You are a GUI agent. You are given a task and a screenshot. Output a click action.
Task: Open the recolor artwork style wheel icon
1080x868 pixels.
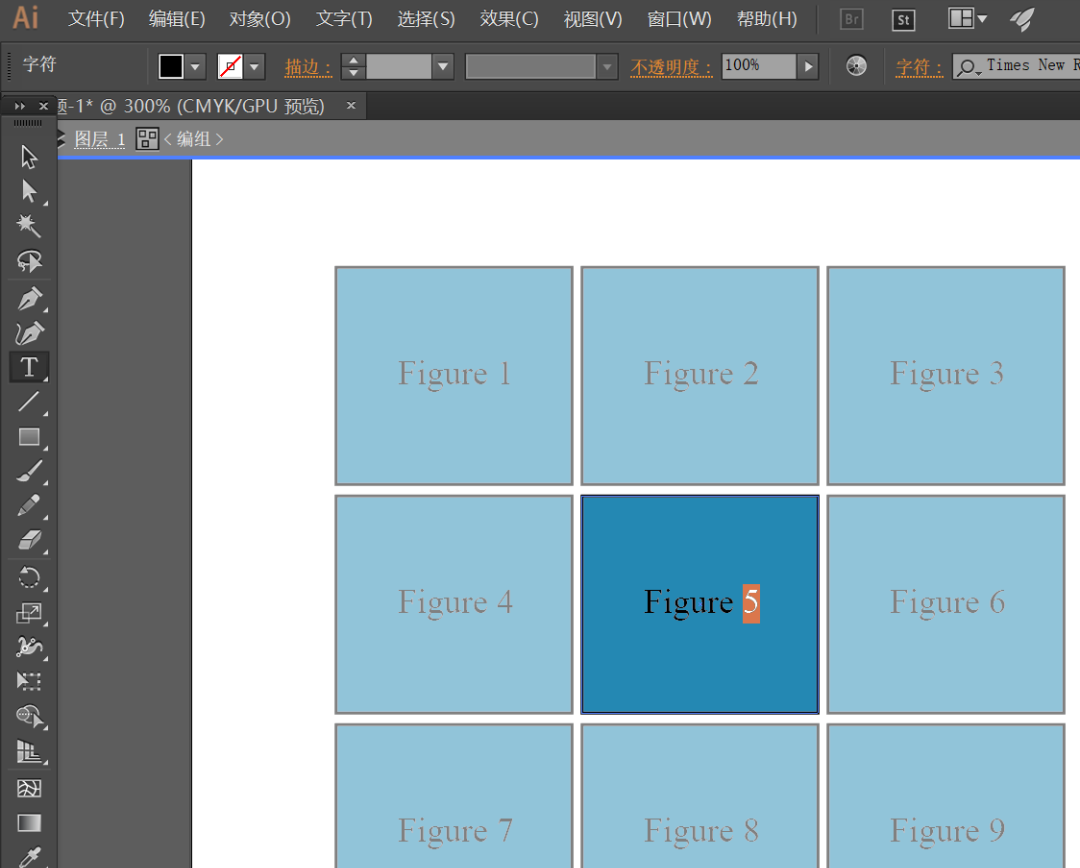[x=856, y=66]
